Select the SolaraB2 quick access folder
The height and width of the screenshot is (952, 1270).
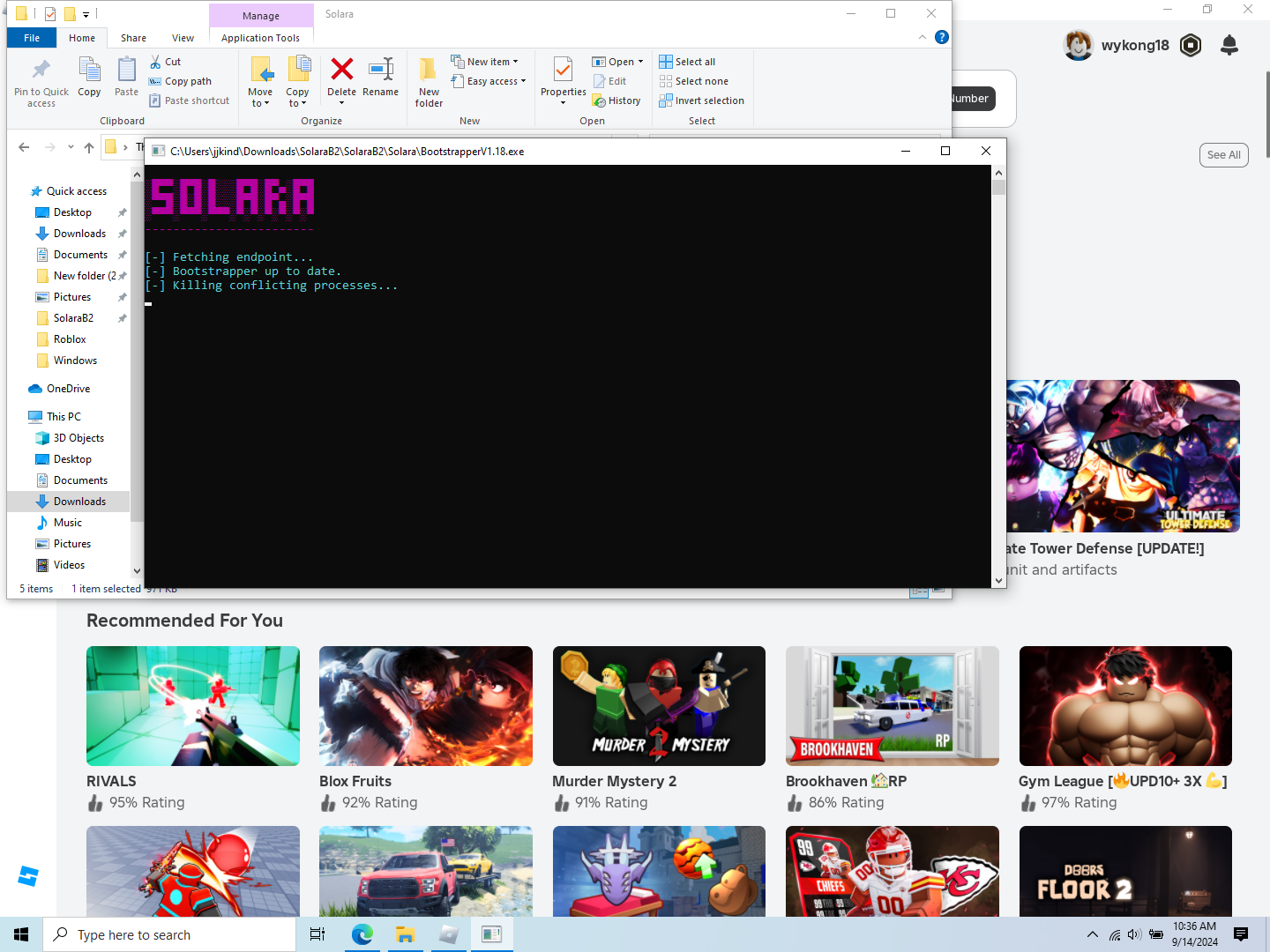73,318
